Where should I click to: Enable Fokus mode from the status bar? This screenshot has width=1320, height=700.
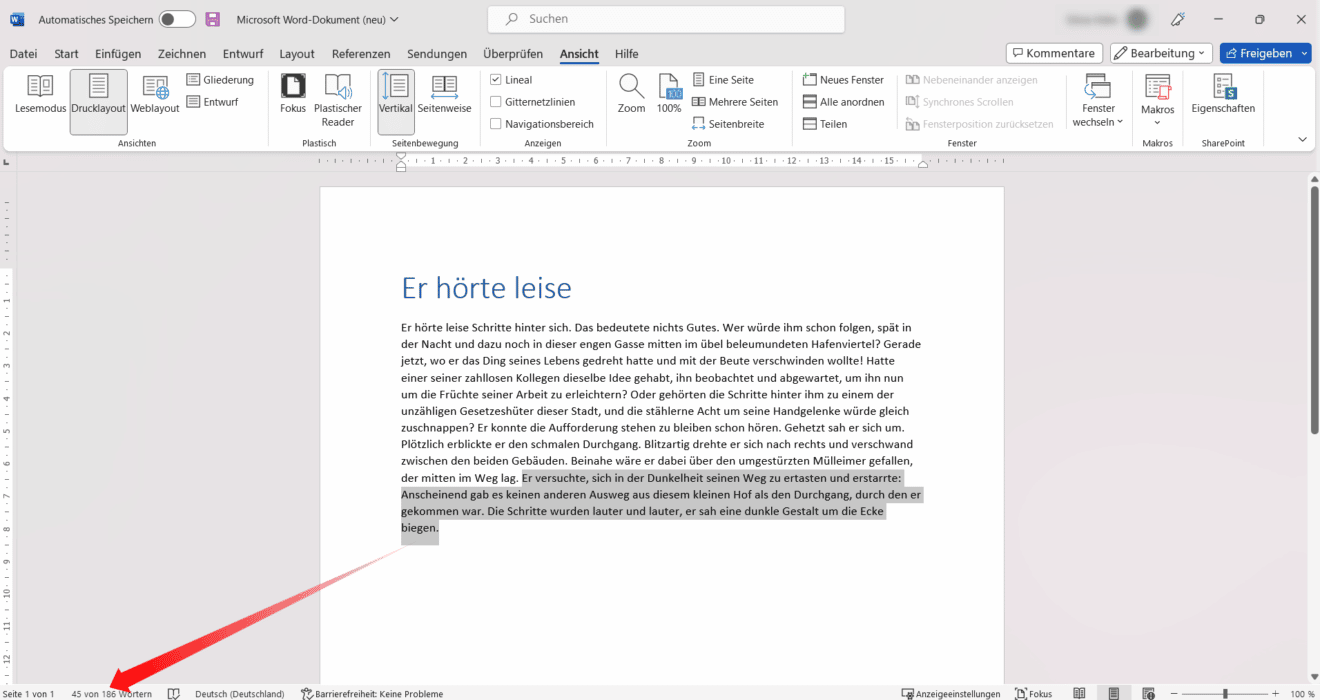pos(1033,692)
